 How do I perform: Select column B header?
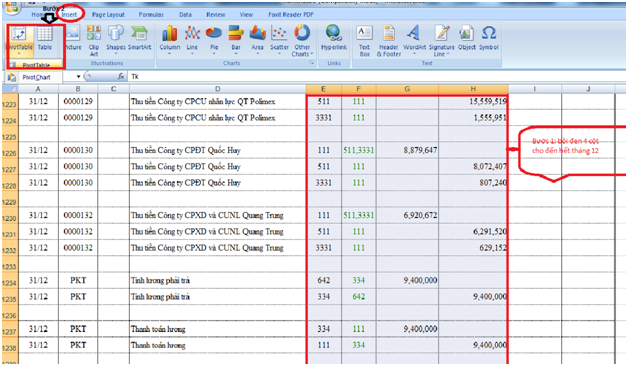pos(78,88)
